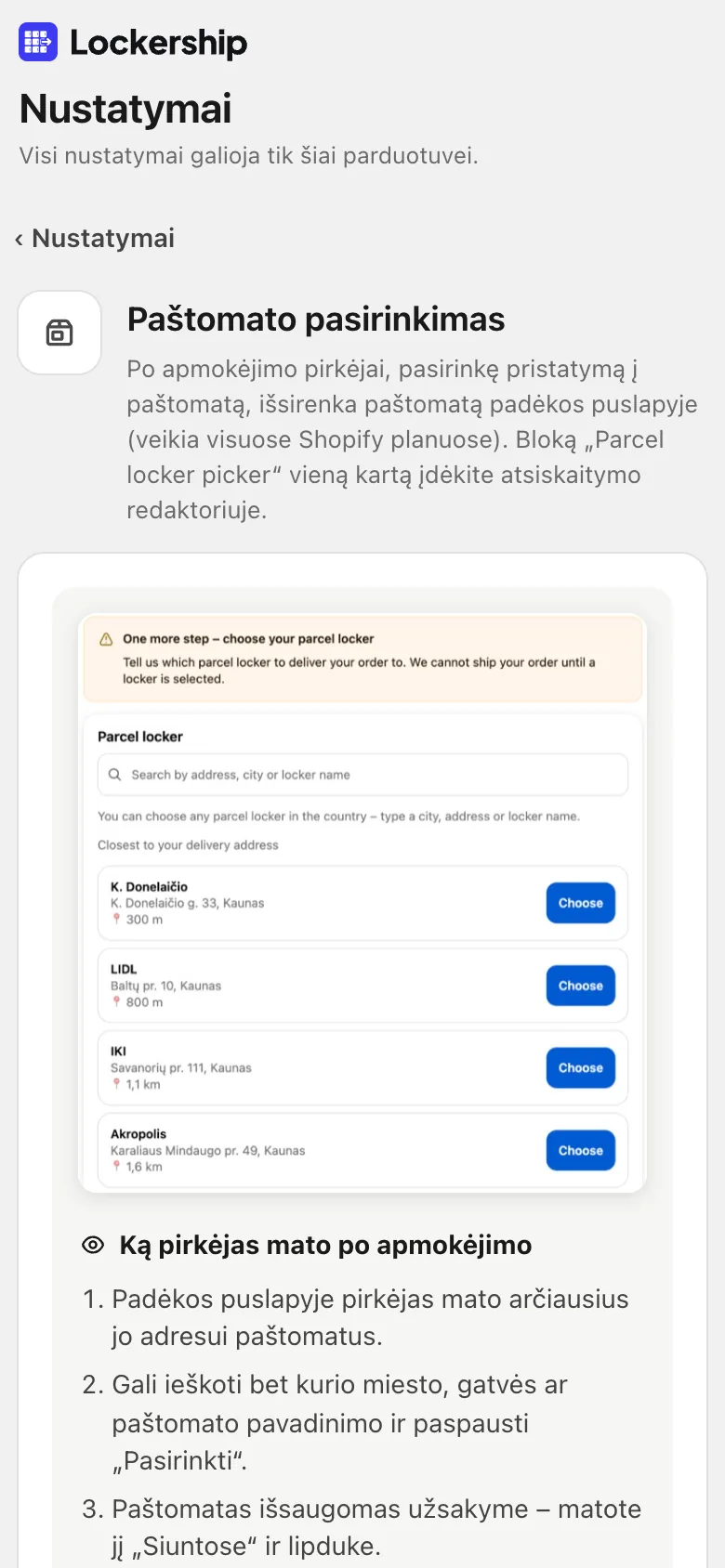Click the pin icon next to 1,6 km
Image resolution: width=725 pixels, height=1568 pixels.
(x=116, y=1166)
